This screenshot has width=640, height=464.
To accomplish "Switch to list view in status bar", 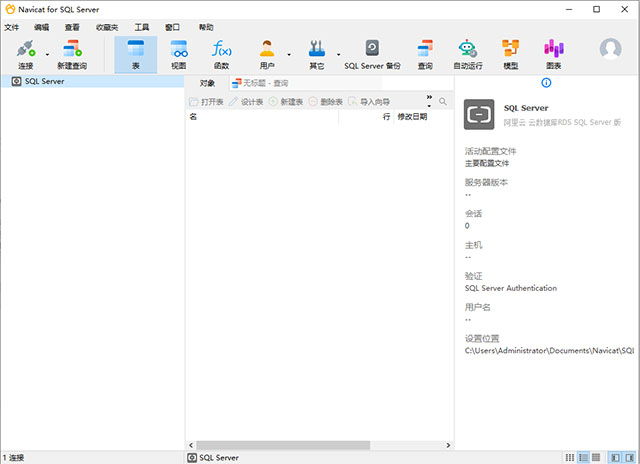I will [584, 457].
